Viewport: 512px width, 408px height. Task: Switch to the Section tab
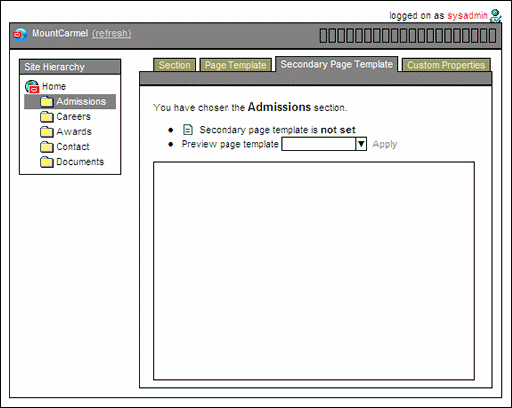(174, 65)
